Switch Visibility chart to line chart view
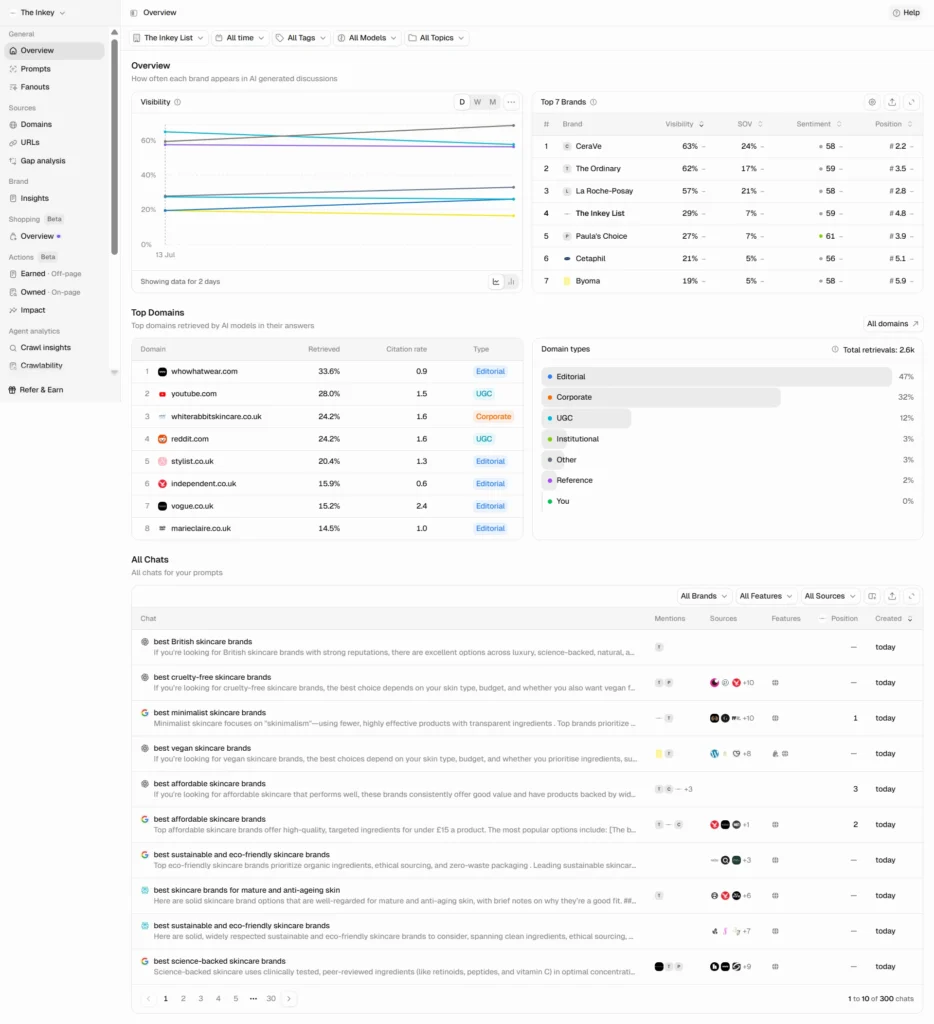 [x=496, y=281]
